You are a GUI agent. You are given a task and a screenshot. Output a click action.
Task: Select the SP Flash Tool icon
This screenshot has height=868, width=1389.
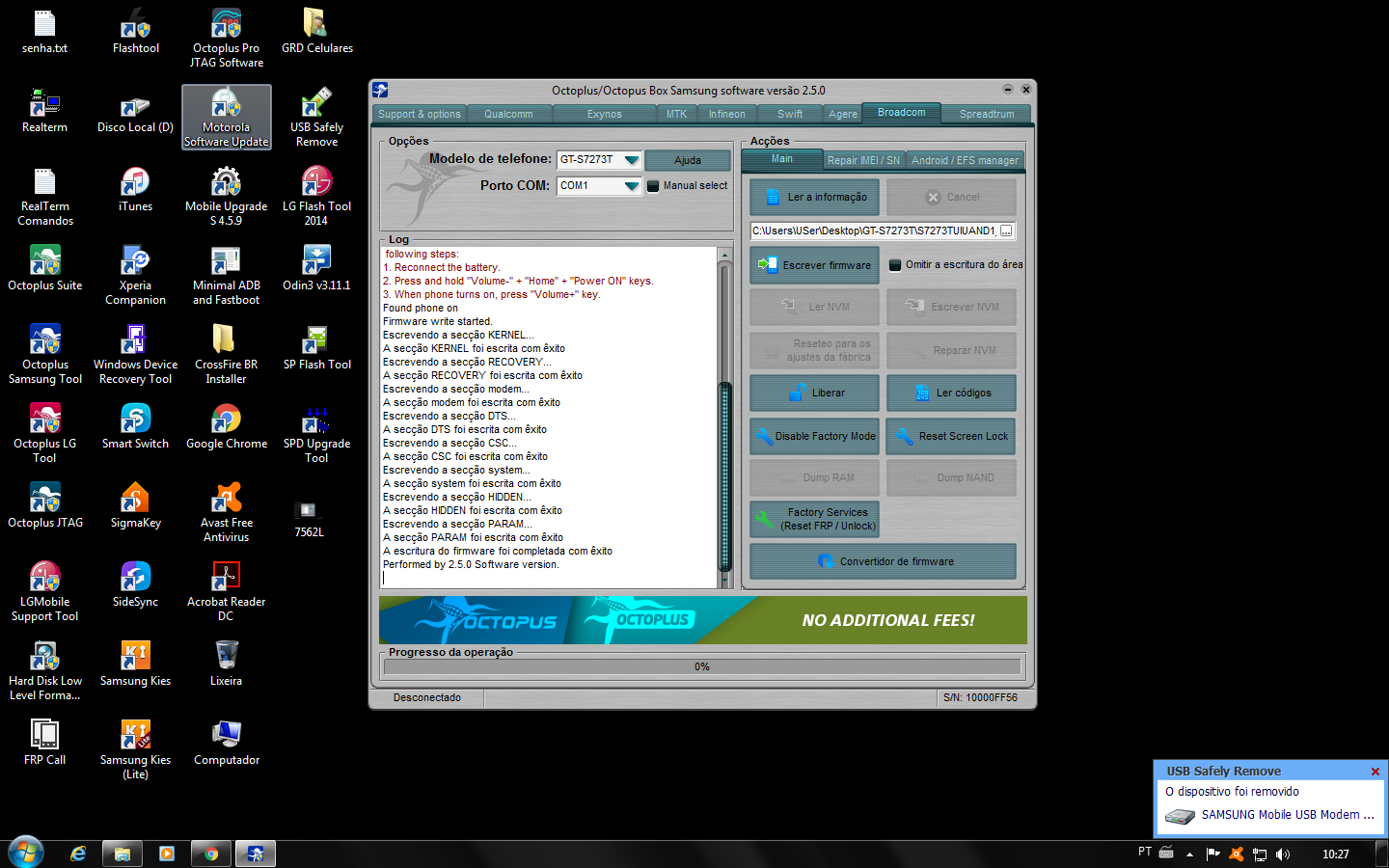tap(316, 347)
